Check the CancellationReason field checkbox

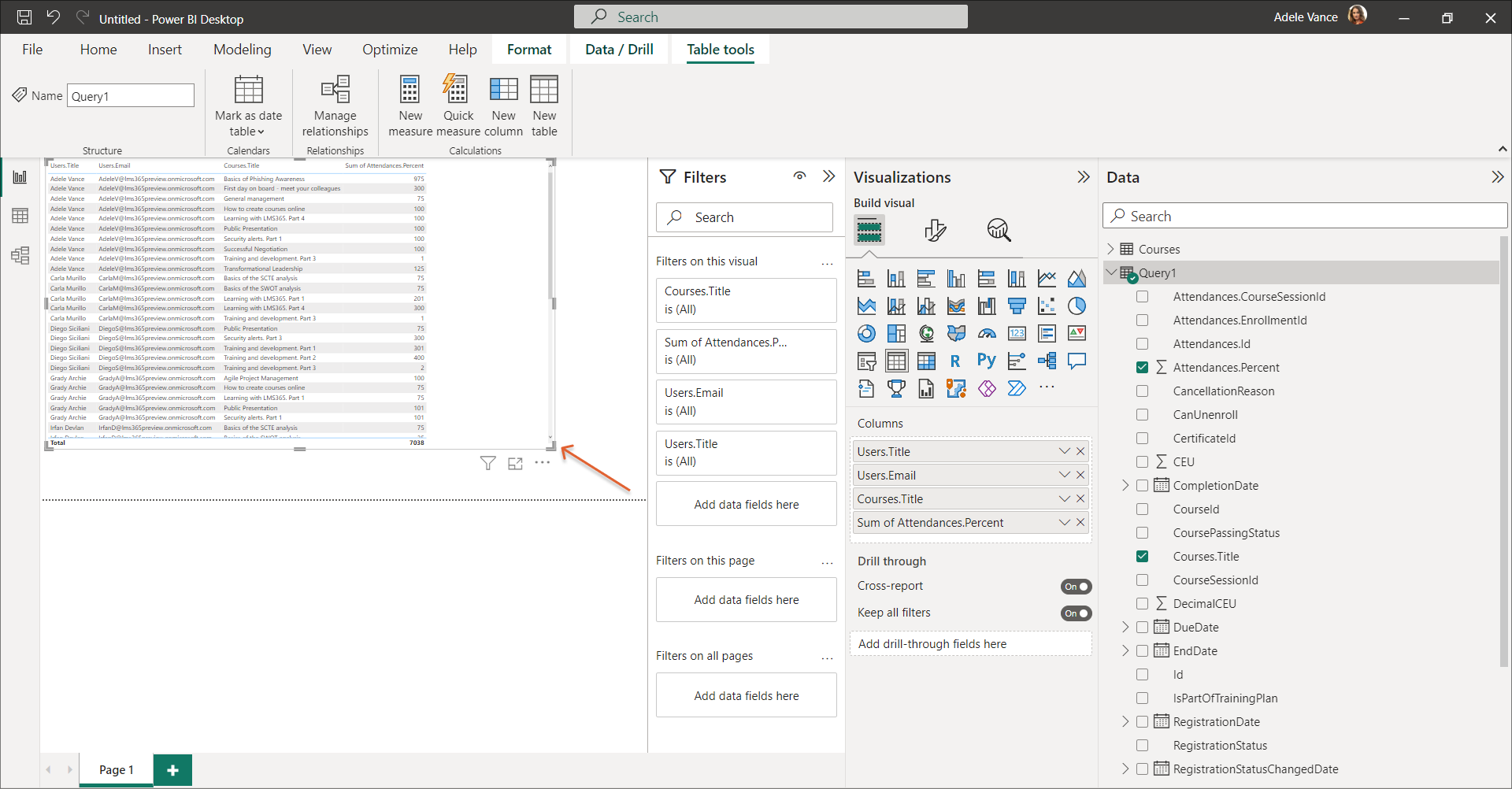pos(1142,391)
